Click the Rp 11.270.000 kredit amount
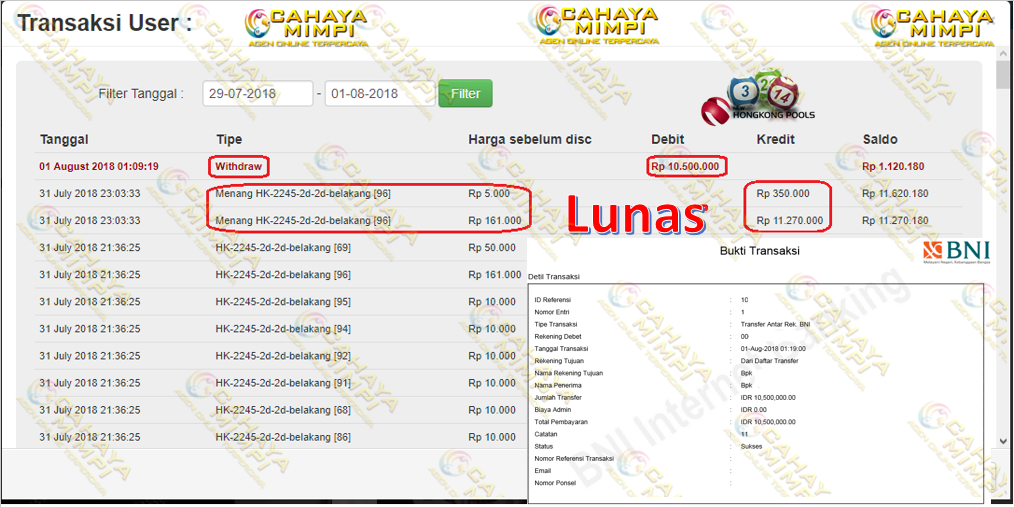This screenshot has width=1014, height=507. pyautogui.click(x=790, y=220)
